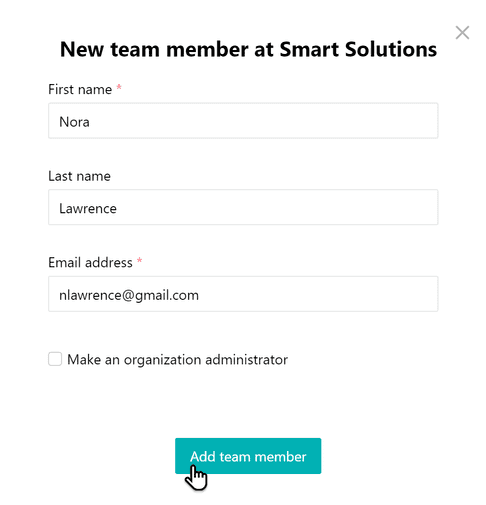This screenshot has height=505, width=486.
Task: Click the "Last name" field label
Action: [x=79, y=176]
